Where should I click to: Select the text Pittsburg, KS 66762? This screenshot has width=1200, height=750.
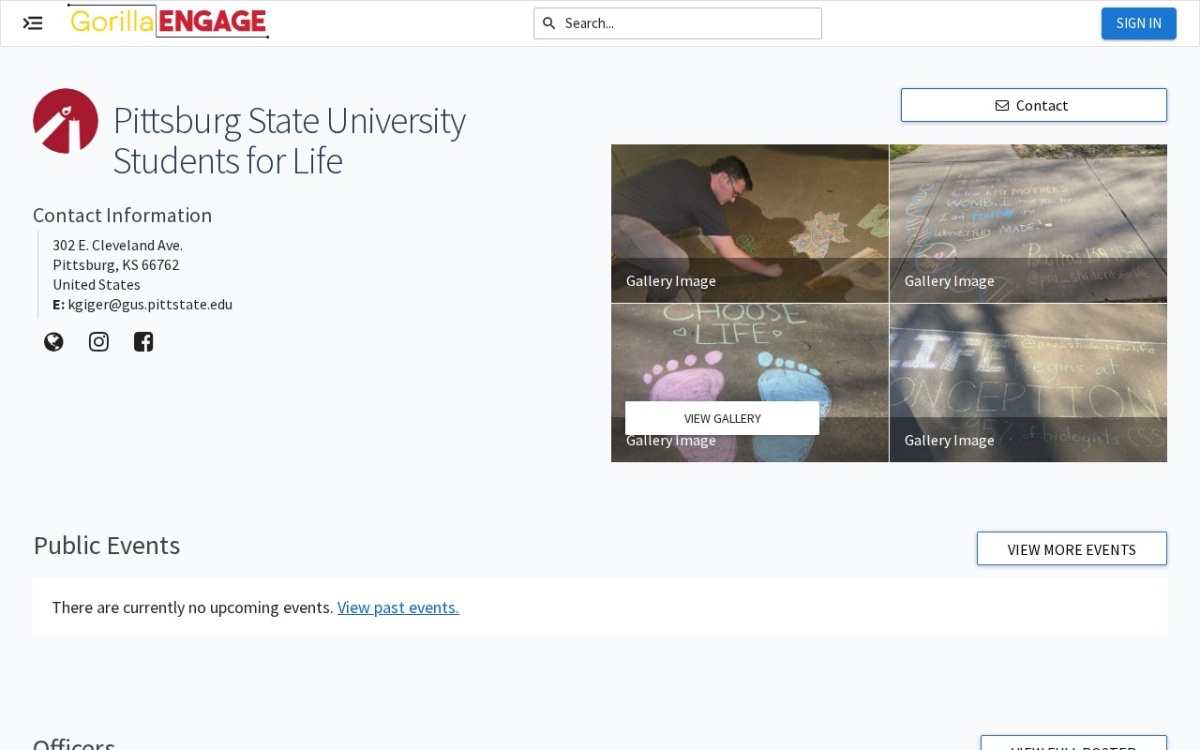[116, 265]
